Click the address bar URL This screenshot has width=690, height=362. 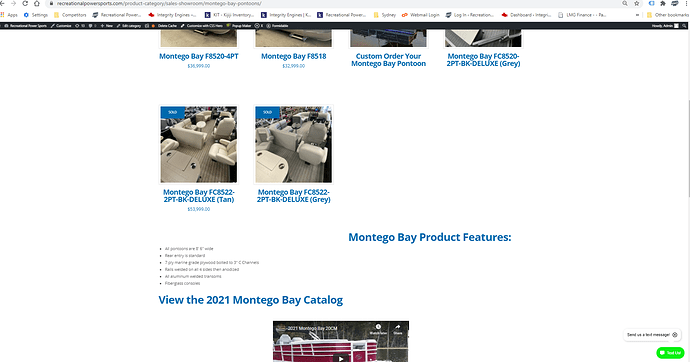coord(159,4)
